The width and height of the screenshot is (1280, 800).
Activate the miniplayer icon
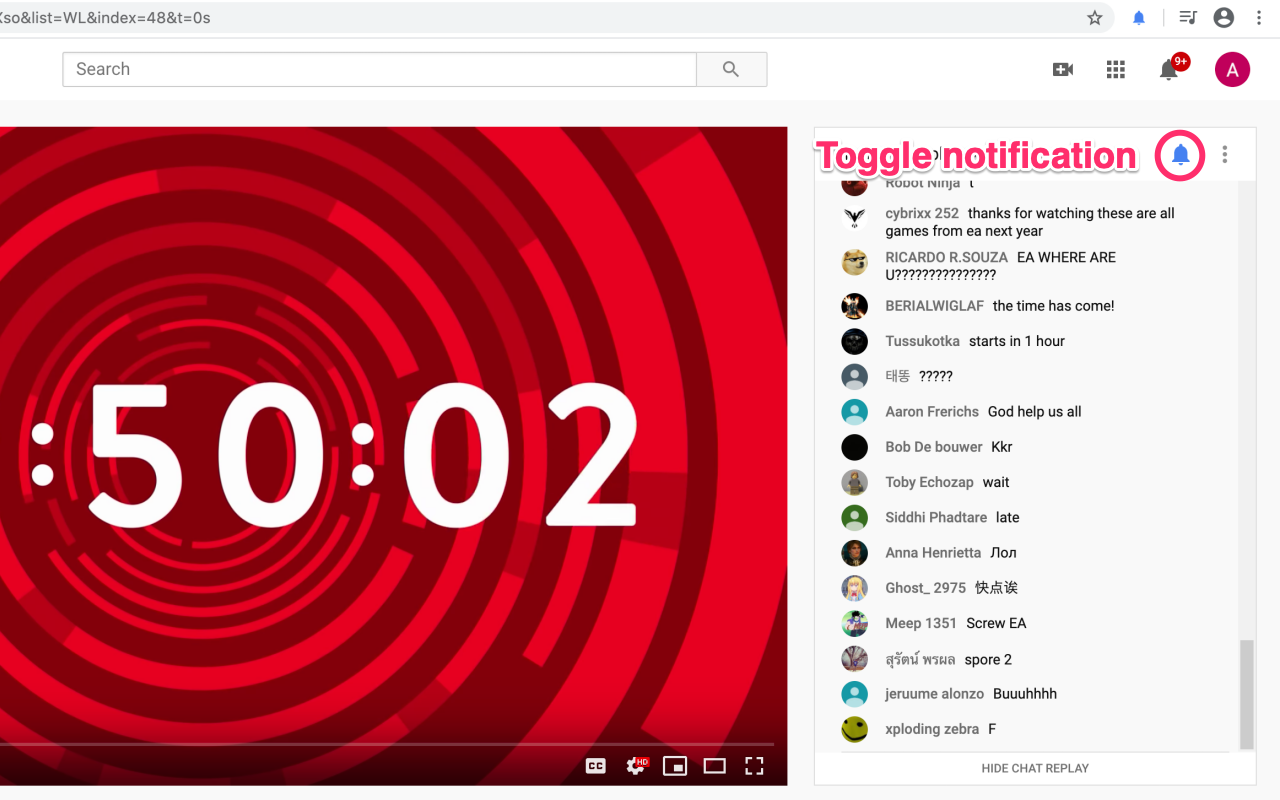[675, 766]
